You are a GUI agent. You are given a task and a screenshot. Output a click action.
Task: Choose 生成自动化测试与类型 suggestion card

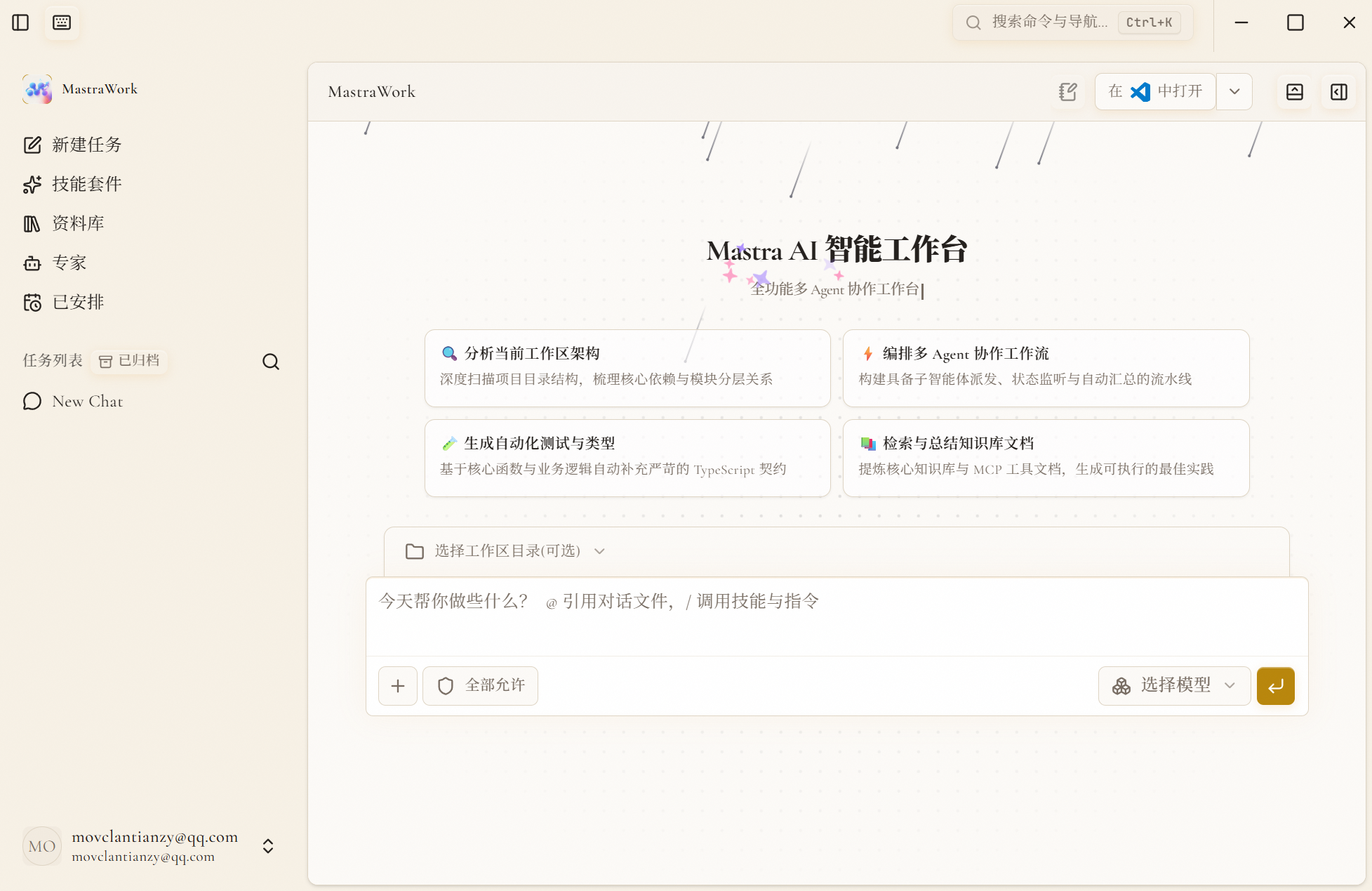click(627, 458)
